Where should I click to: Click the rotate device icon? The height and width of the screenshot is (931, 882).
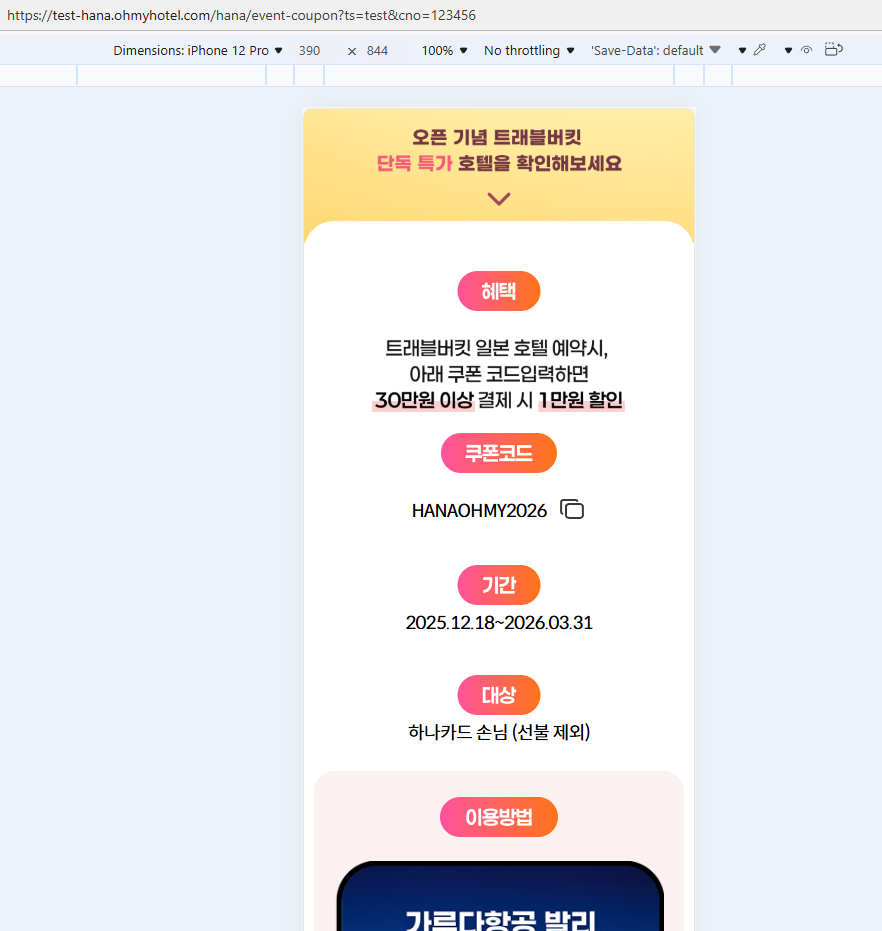[x=833, y=49]
